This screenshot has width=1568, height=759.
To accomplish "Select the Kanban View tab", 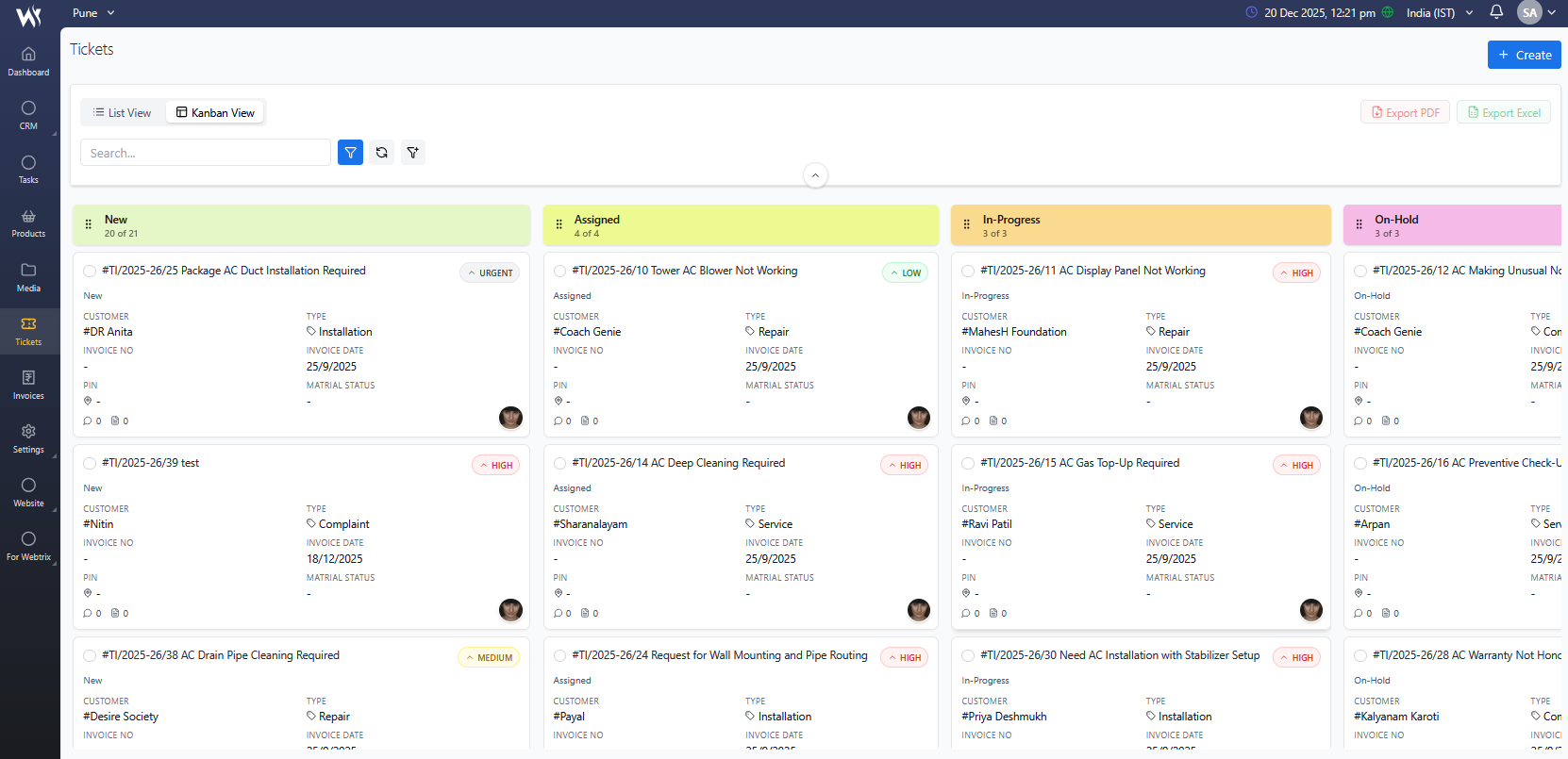I will coord(215,113).
